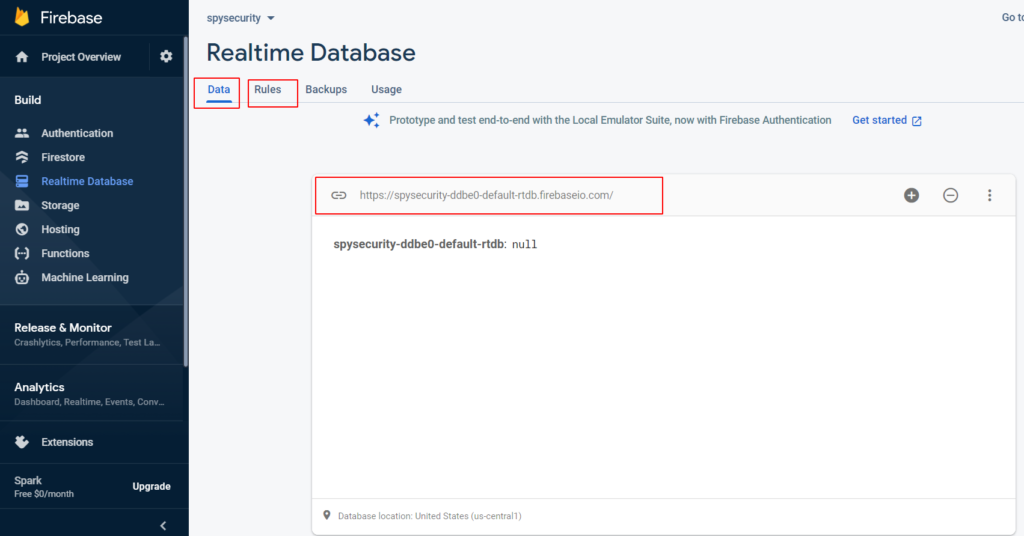Switch to the Data tab
This screenshot has height=536, width=1024.
tap(219, 90)
